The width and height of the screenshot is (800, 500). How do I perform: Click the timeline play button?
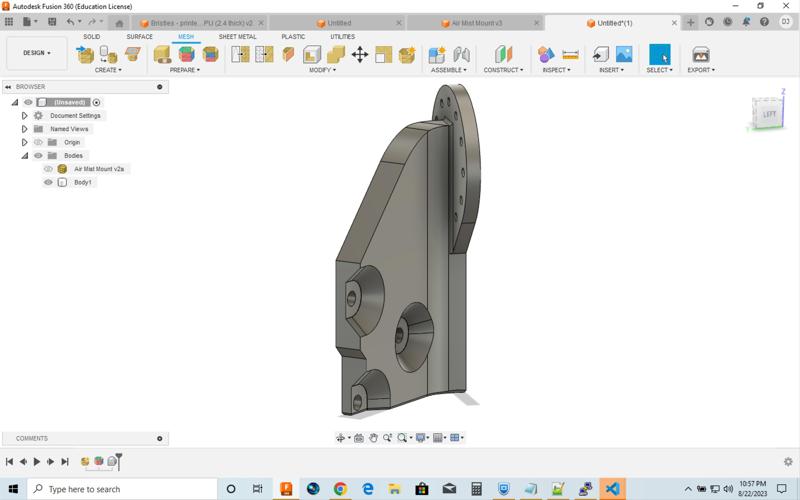point(37,462)
